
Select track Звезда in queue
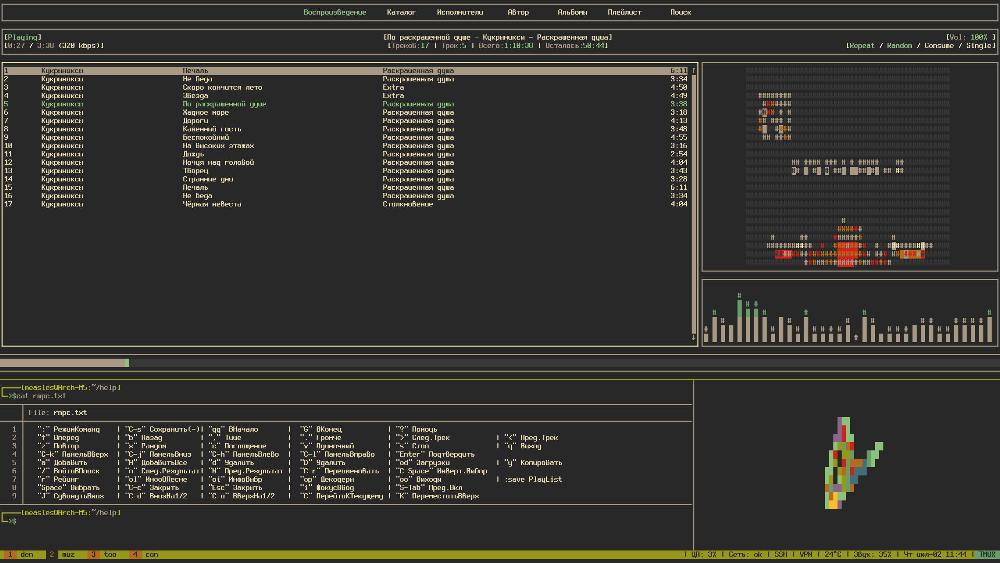point(348,96)
